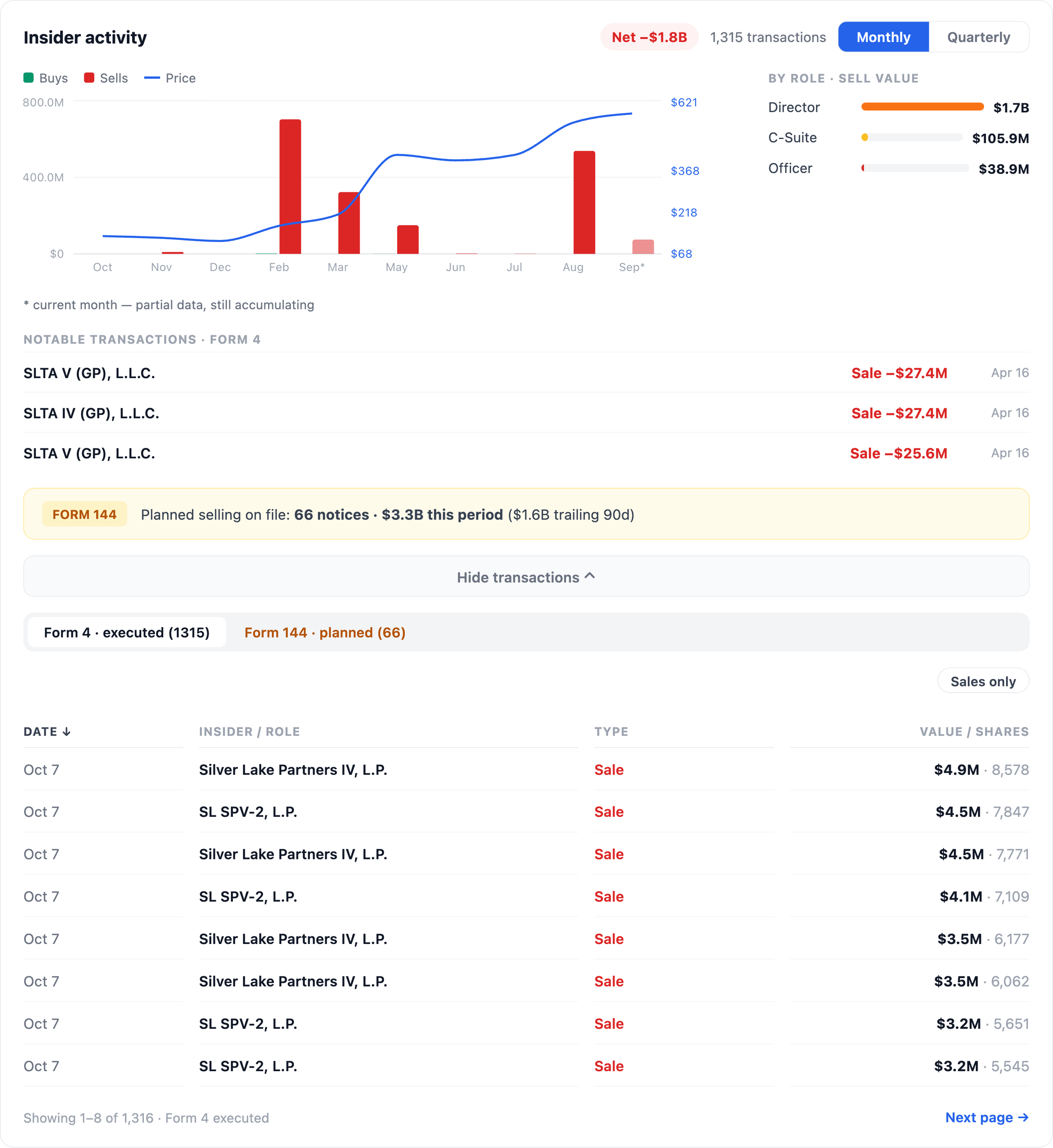Open the $4.1M · 7,109 sale row
This screenshot has height=1148, width=1053.
[526, 896]
